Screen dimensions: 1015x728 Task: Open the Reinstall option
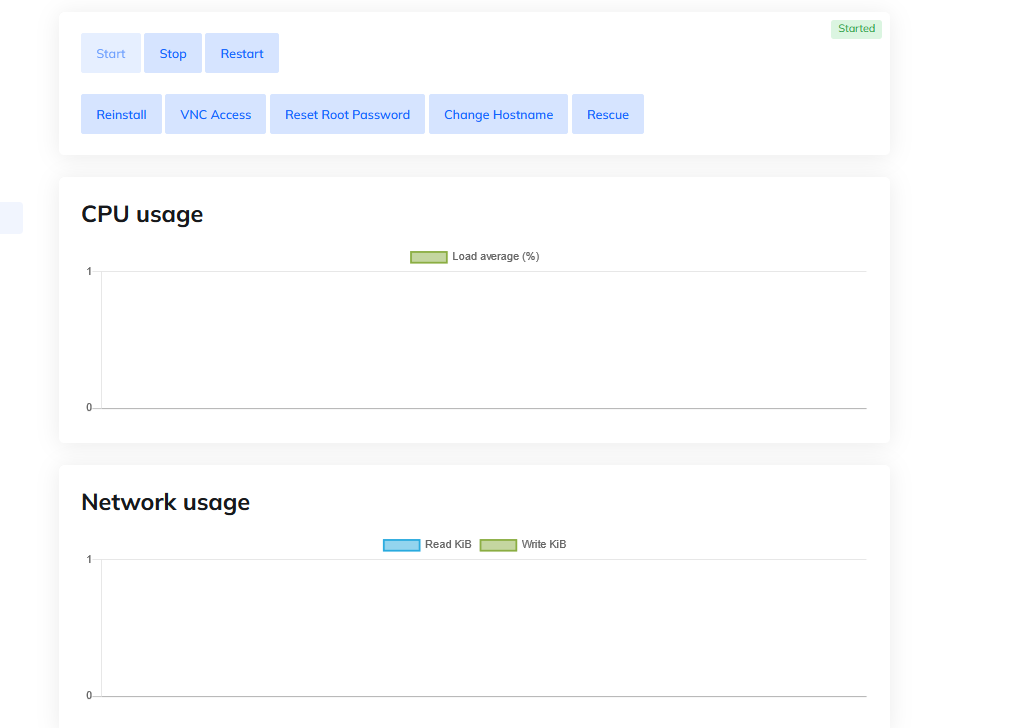point(121,115)
